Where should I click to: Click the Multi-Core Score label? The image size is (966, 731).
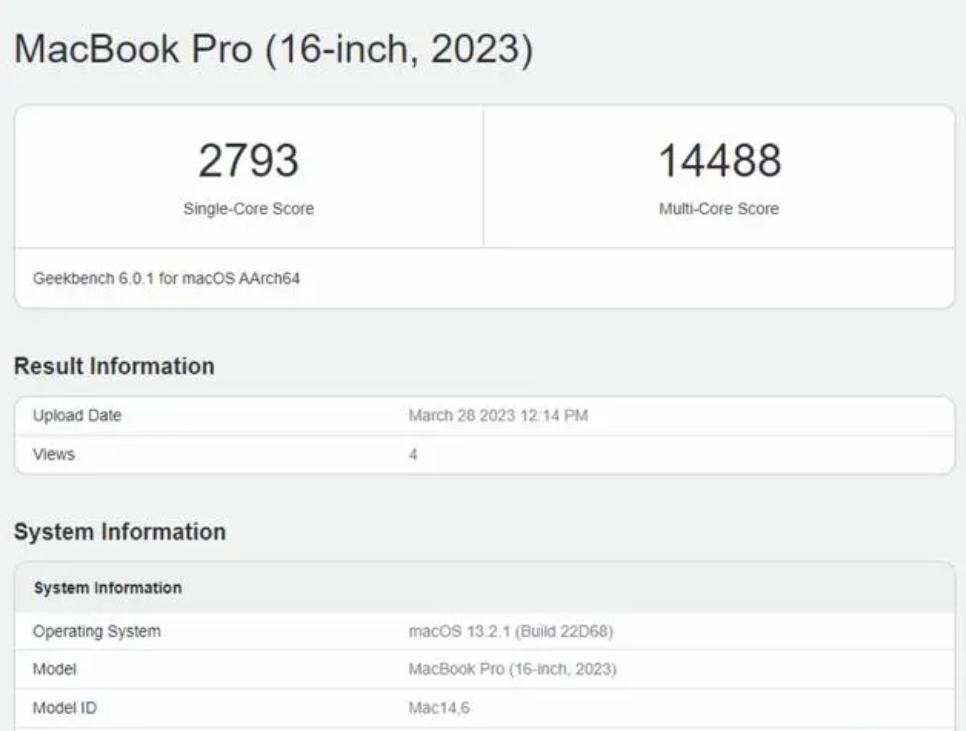pyautogui.click(x=719, y=209)
